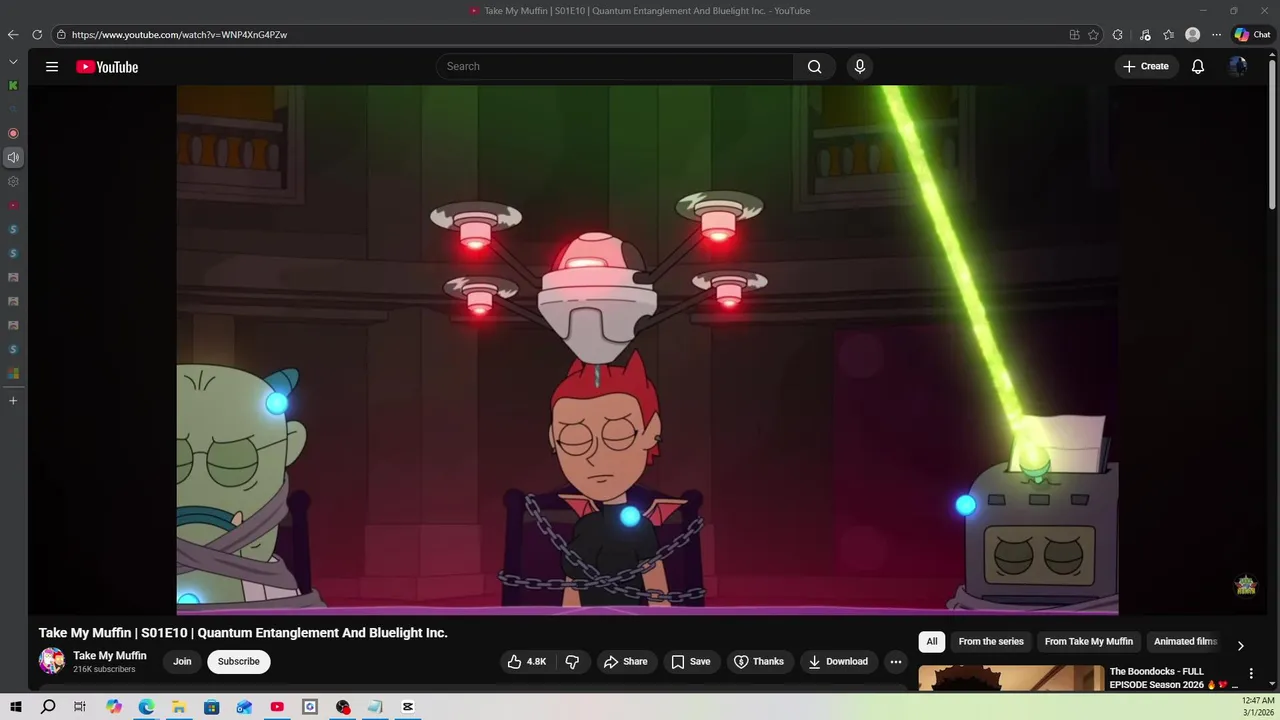Image resolution: width=1280 pixels, height=720 pixels.
Task: Open the Windows Start menu
Action: 15,706
